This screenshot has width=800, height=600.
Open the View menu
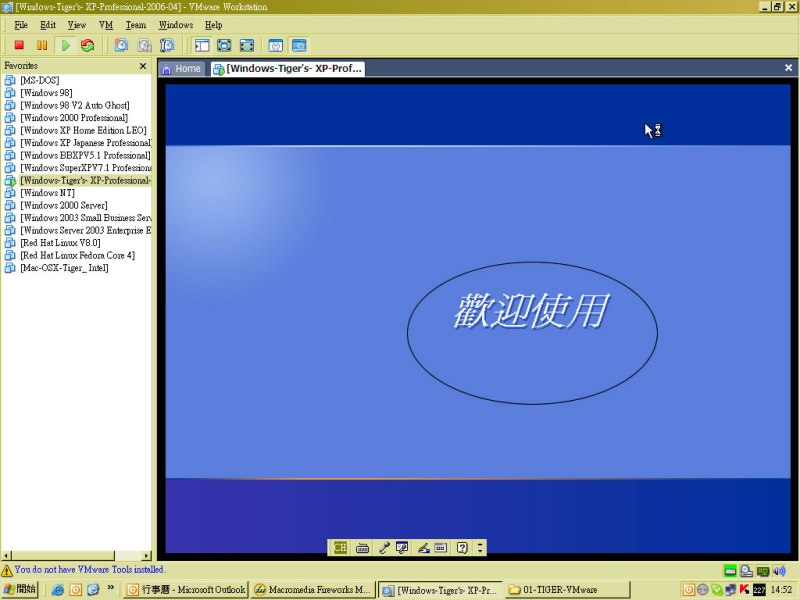point(77,25)
